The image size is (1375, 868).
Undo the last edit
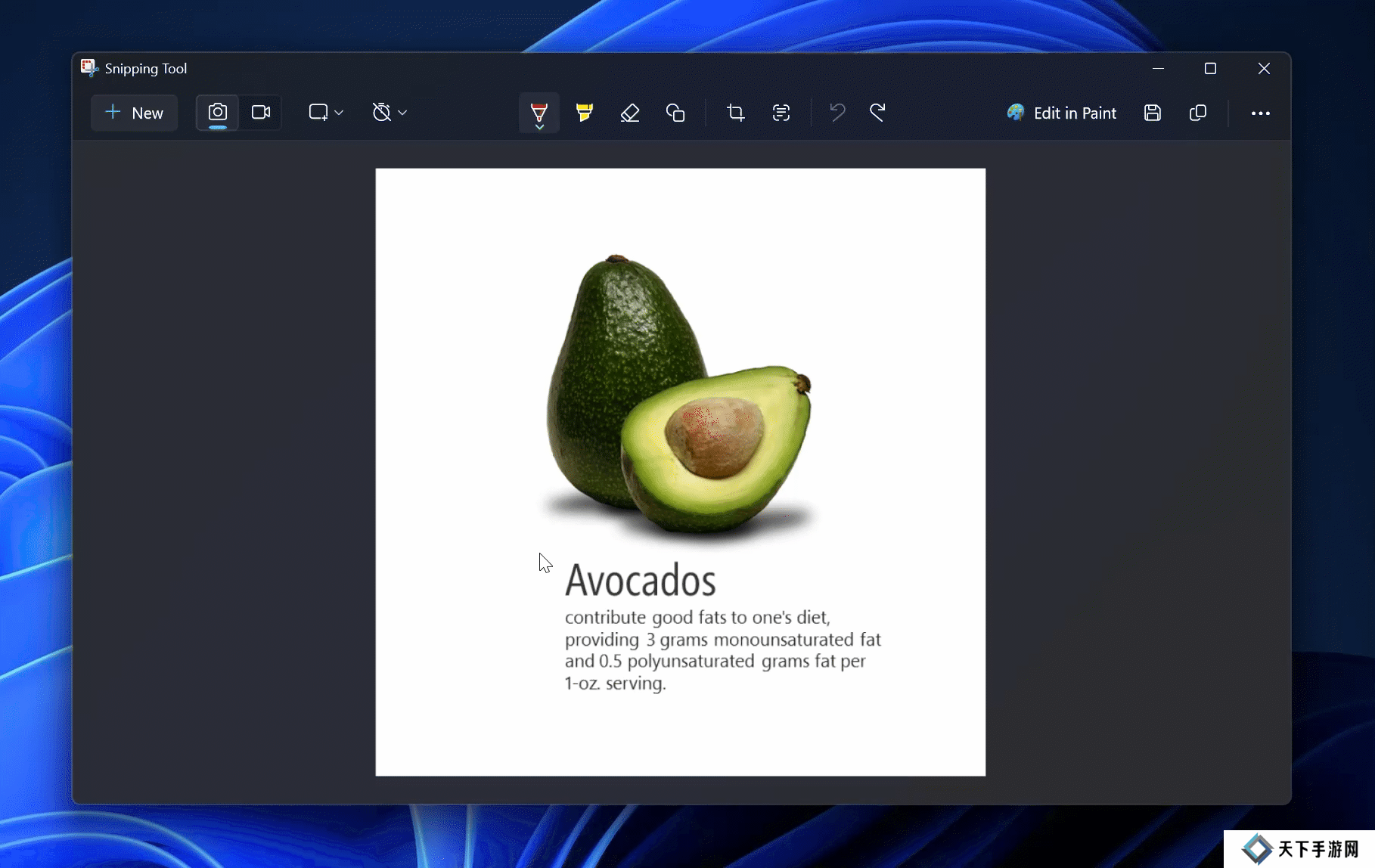(836, 113)
